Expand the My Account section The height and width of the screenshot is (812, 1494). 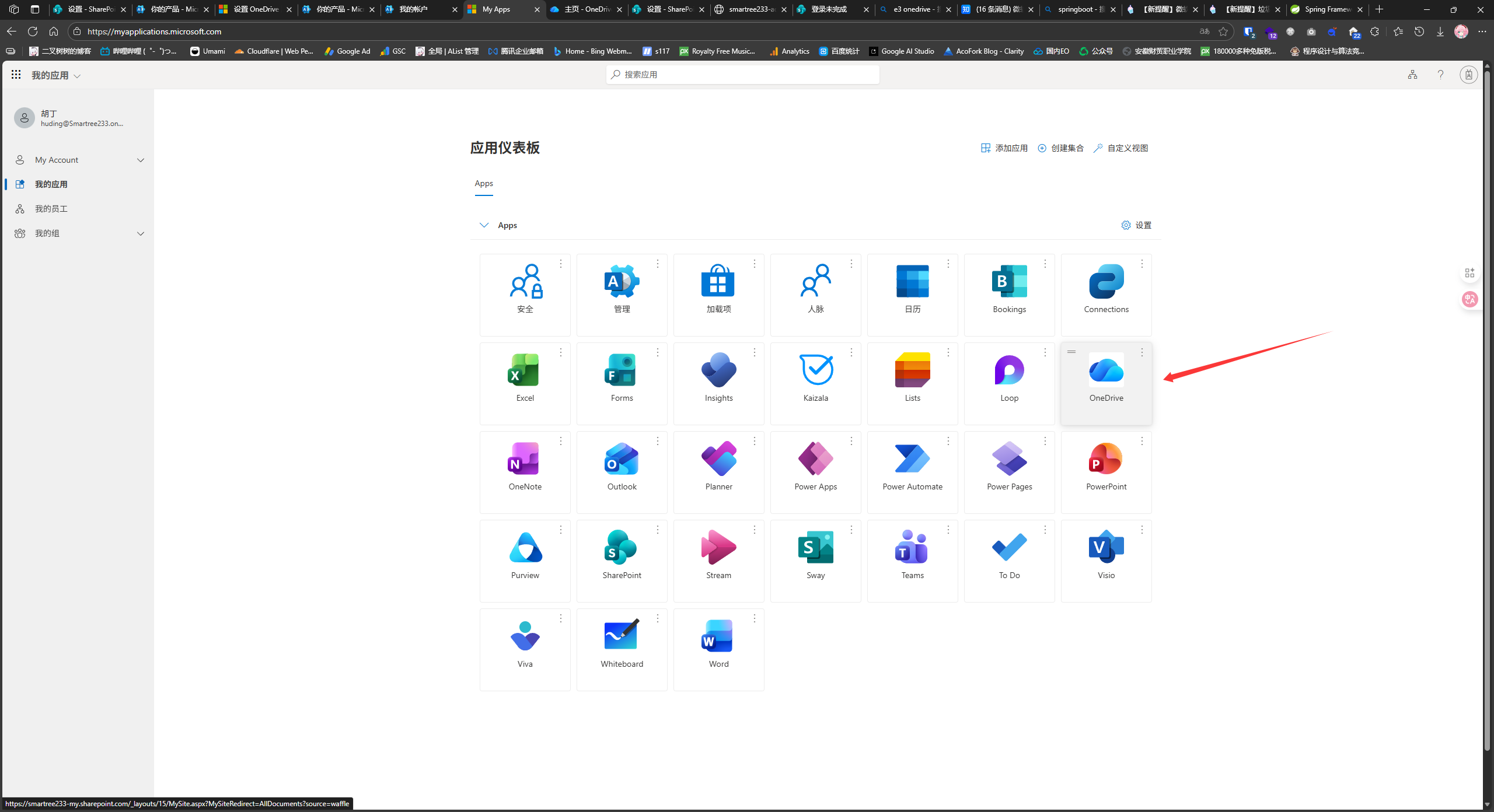click(x=141, y=160)
